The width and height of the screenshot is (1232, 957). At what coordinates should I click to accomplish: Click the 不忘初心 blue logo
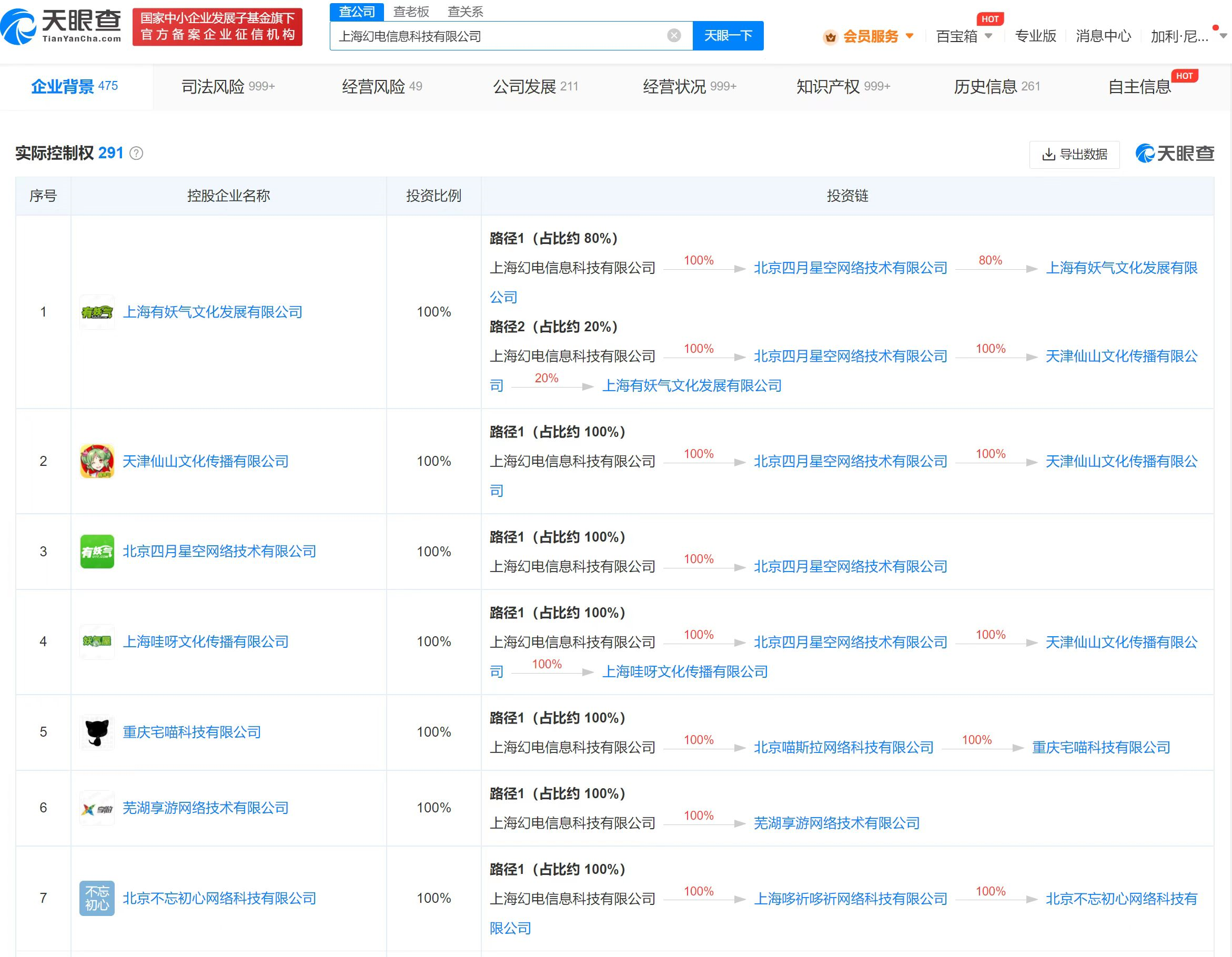(97, 898)
